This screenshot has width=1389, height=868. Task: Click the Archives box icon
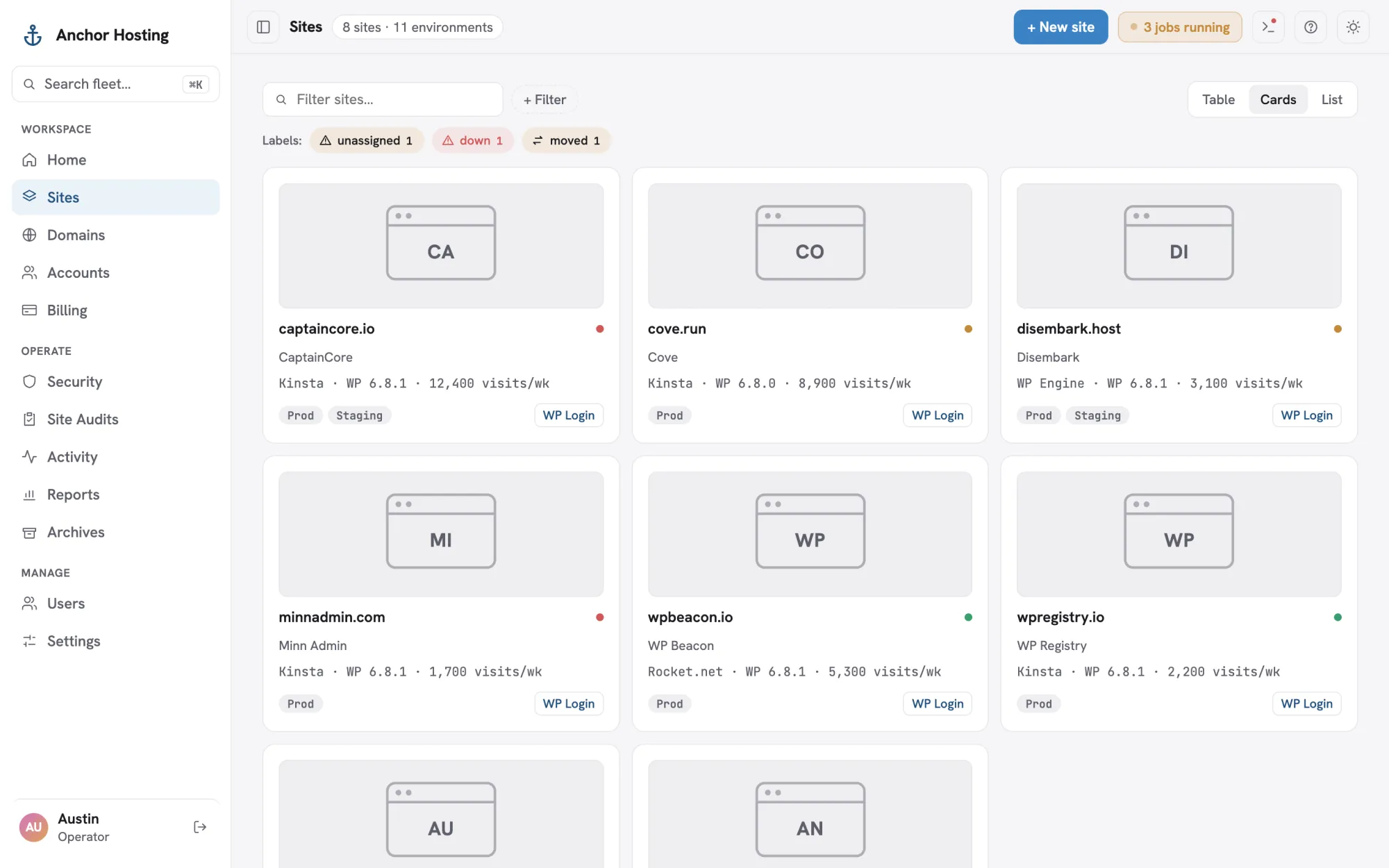[29, 532]
